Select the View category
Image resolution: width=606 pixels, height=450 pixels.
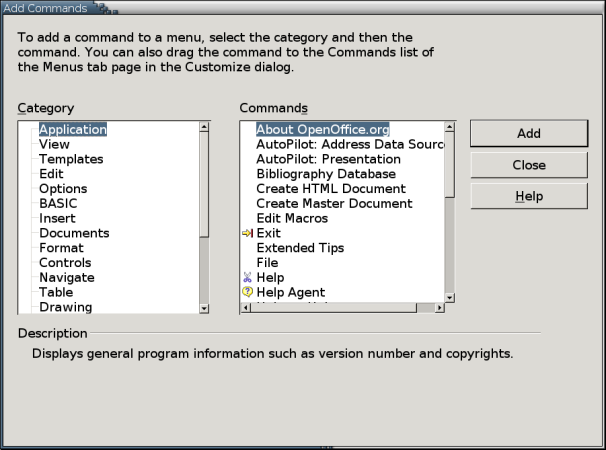click(54, 144)
